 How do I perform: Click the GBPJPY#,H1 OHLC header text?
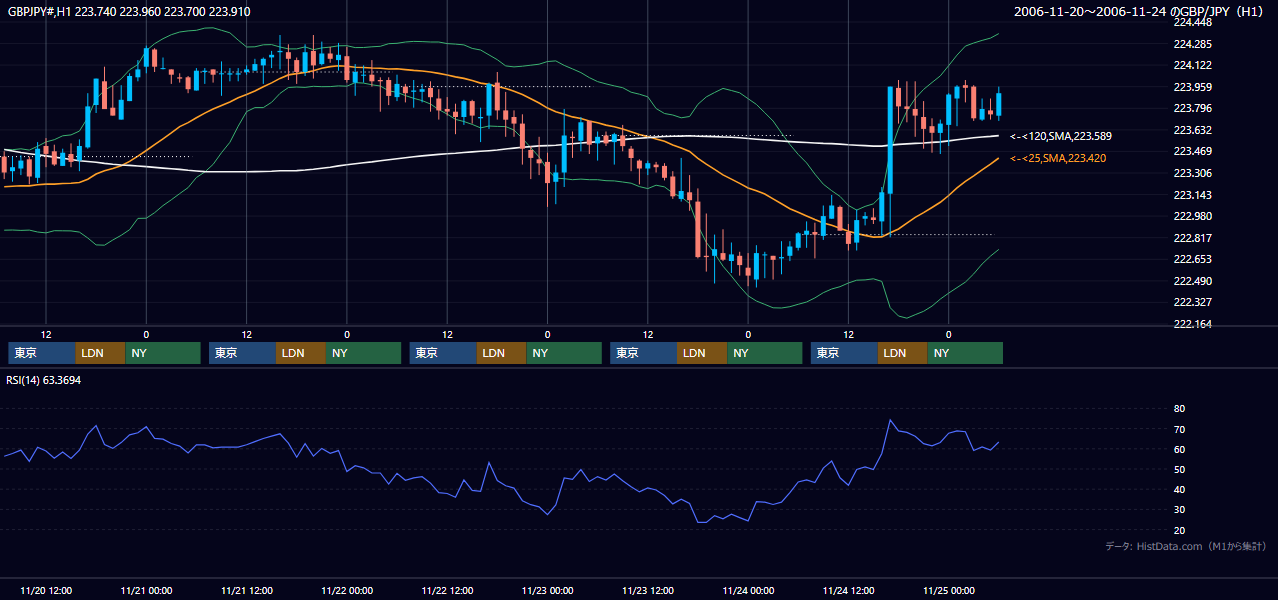[x=129, y=11]
